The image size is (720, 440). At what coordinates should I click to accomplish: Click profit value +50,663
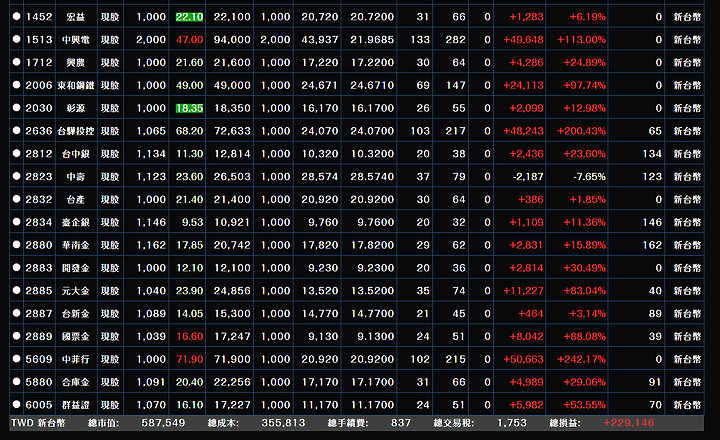pyautogui.click(x=523, y=359)
